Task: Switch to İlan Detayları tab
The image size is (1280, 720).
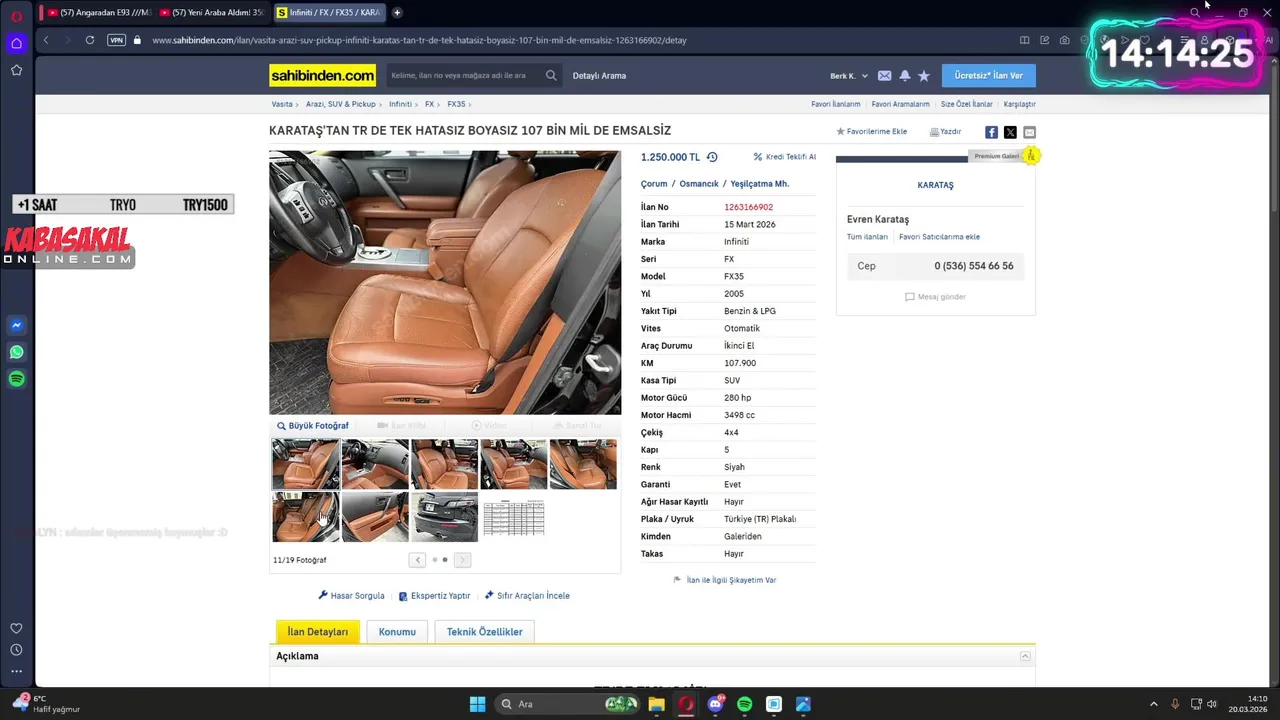Action: pos(318,632)
